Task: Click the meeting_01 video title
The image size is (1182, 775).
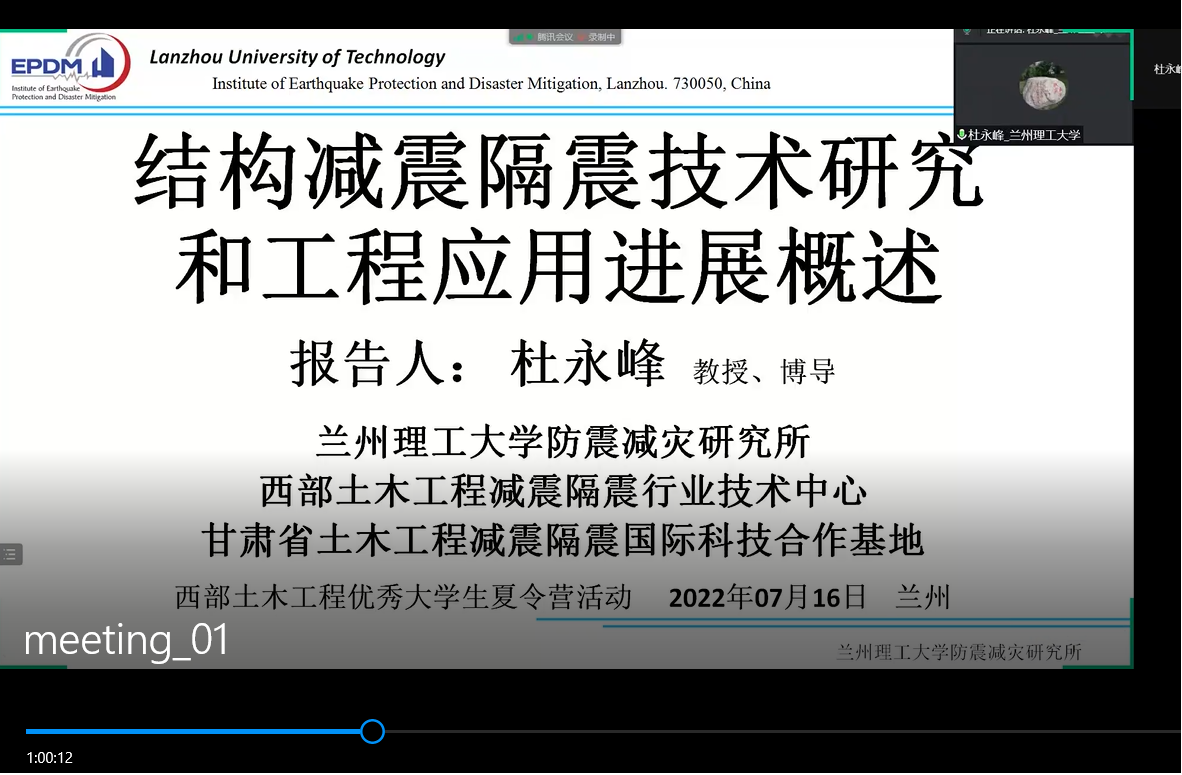Action: point(126,640)
